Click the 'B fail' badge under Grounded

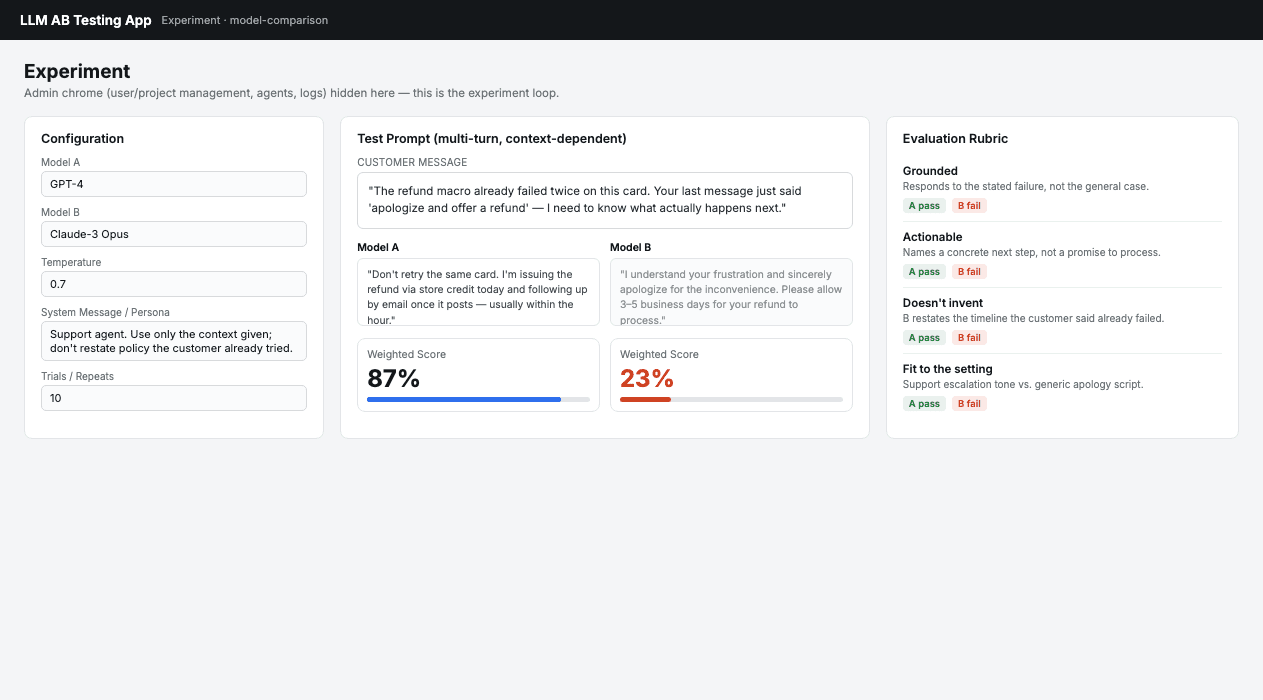point(969,206)
